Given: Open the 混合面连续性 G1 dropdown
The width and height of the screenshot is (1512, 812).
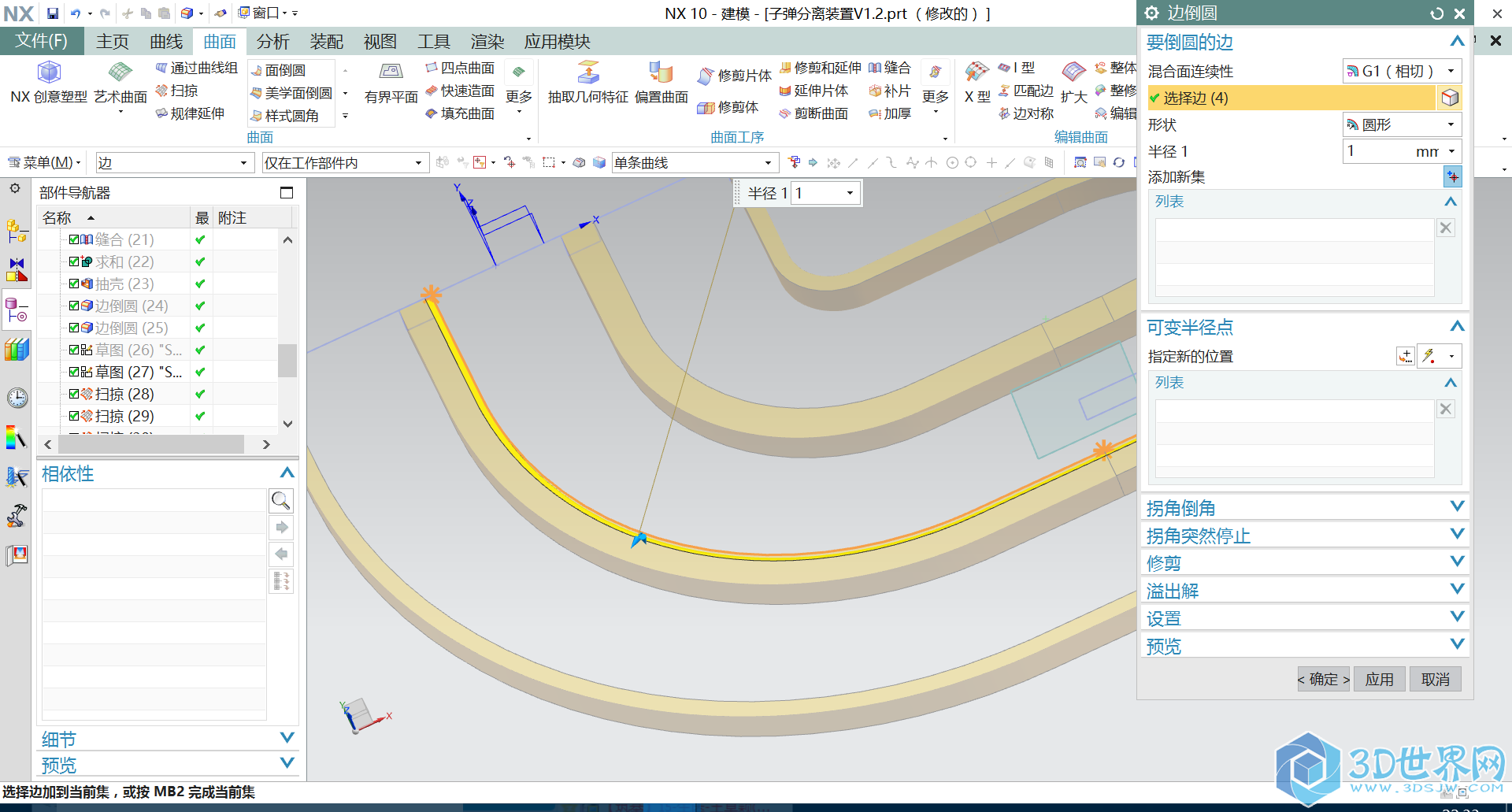Looking at the screenshot, I should 1402,72.
